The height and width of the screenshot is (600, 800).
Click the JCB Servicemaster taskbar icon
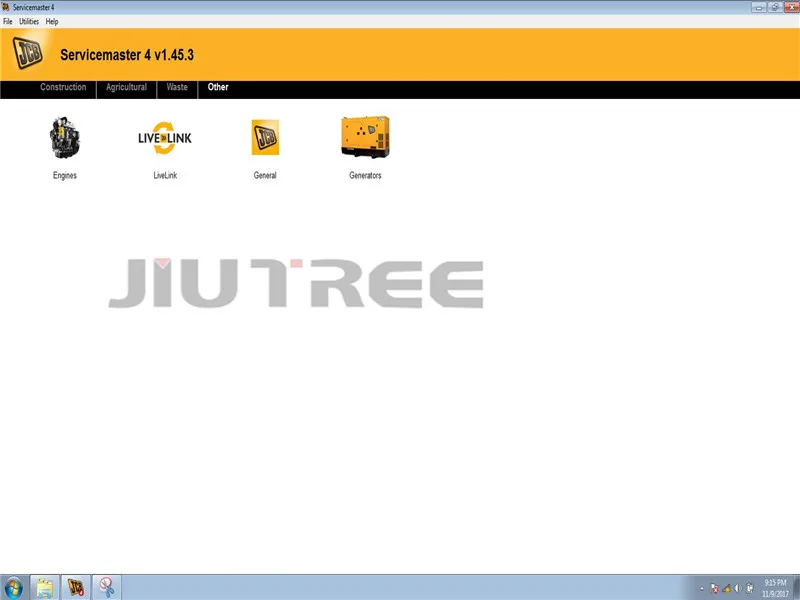[x=76, y=588]
